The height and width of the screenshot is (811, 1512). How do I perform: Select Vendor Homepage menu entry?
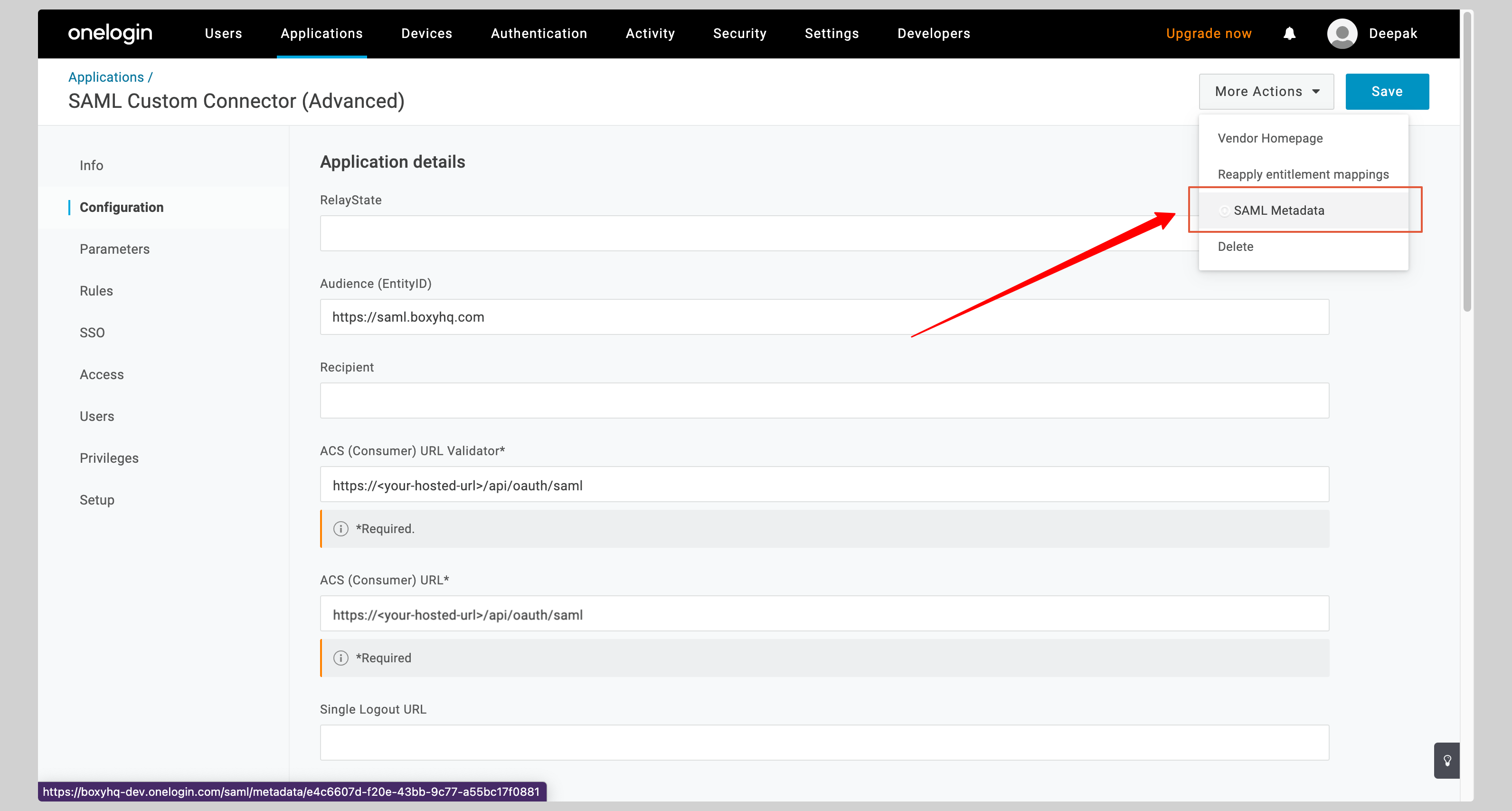(x=1270, y=138)
